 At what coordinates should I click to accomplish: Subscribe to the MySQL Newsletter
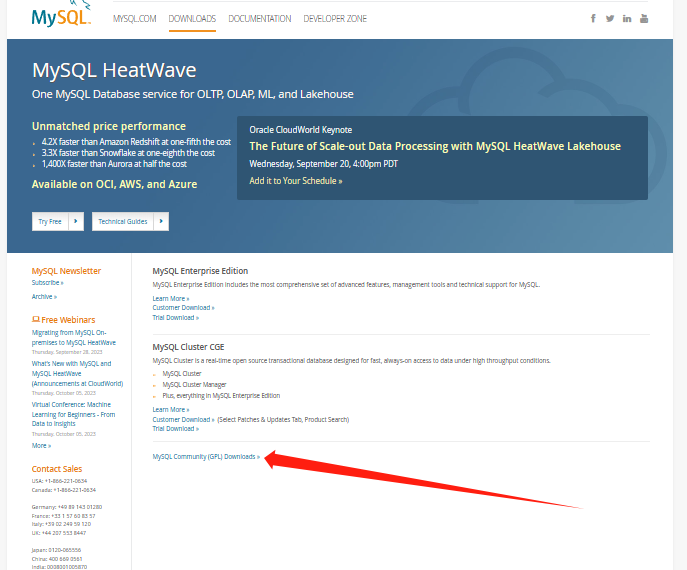pos(47,283)
